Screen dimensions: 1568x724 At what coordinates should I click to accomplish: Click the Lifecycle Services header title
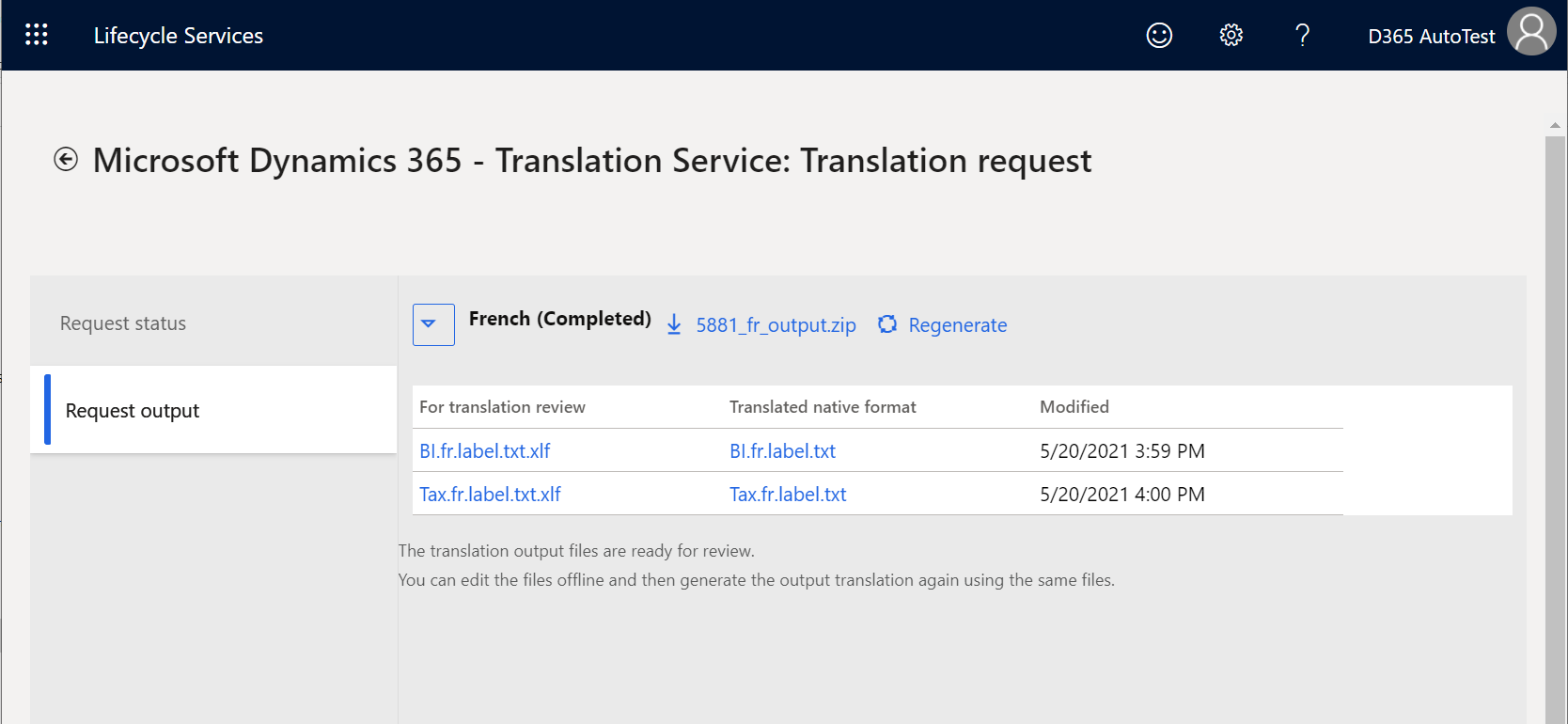click(x=179, y=36)
